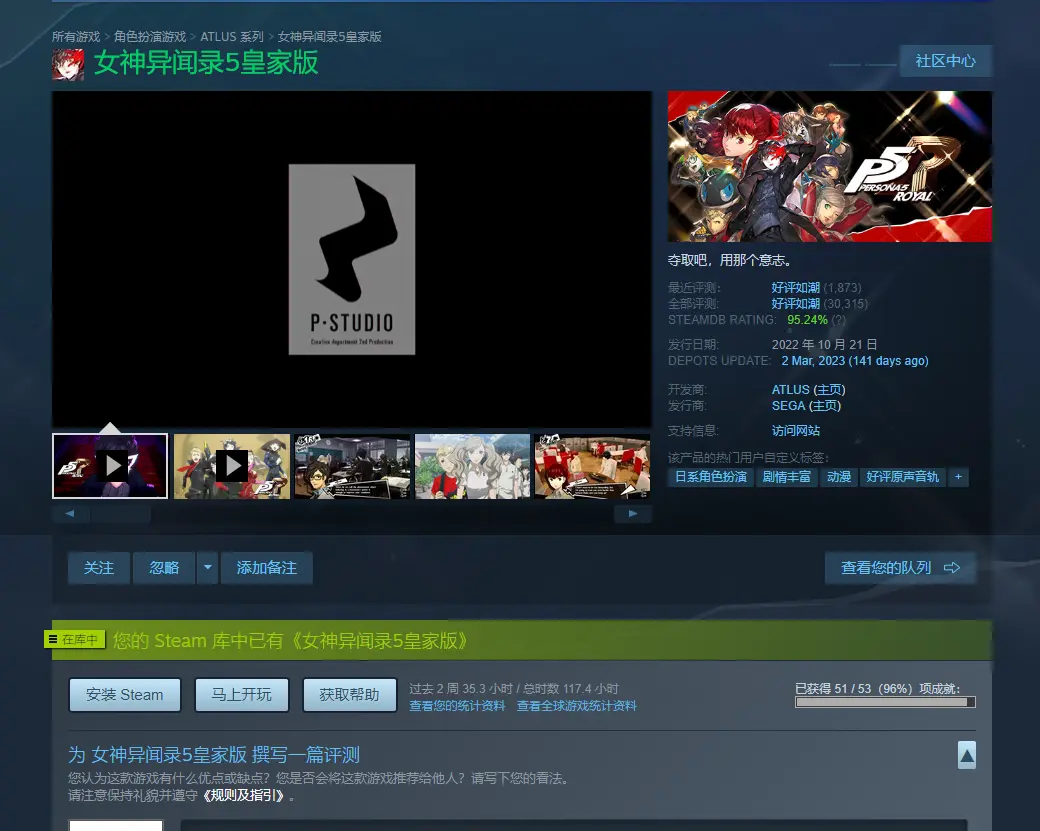Select the 好评原声音轨 tag
The width and height of the screenshot is (1040, 831).
click(903, 477)
